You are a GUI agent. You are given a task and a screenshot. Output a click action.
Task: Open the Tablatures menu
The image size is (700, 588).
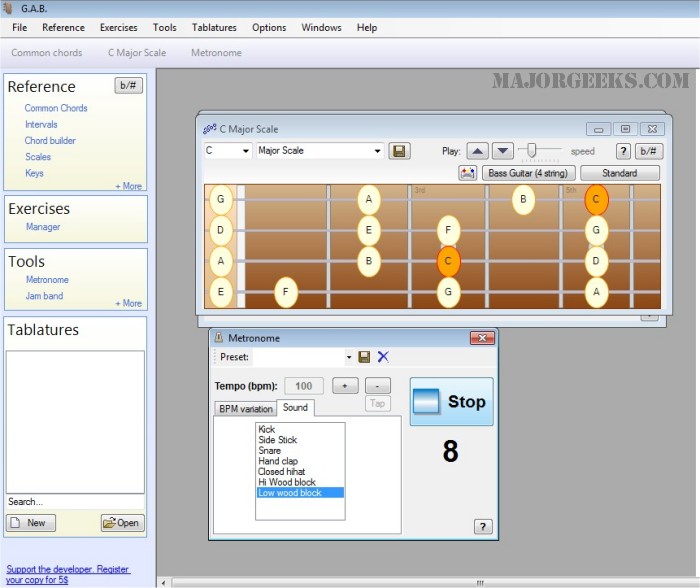tap(214, 28)
